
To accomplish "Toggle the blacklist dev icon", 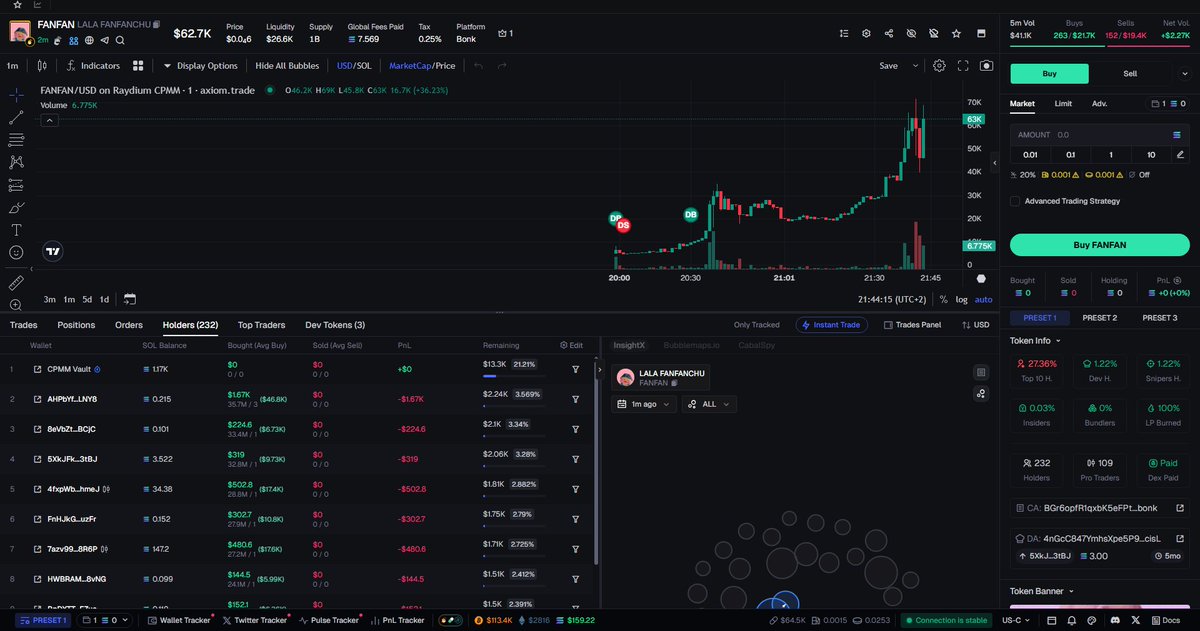I will click(x=933, y=33).
